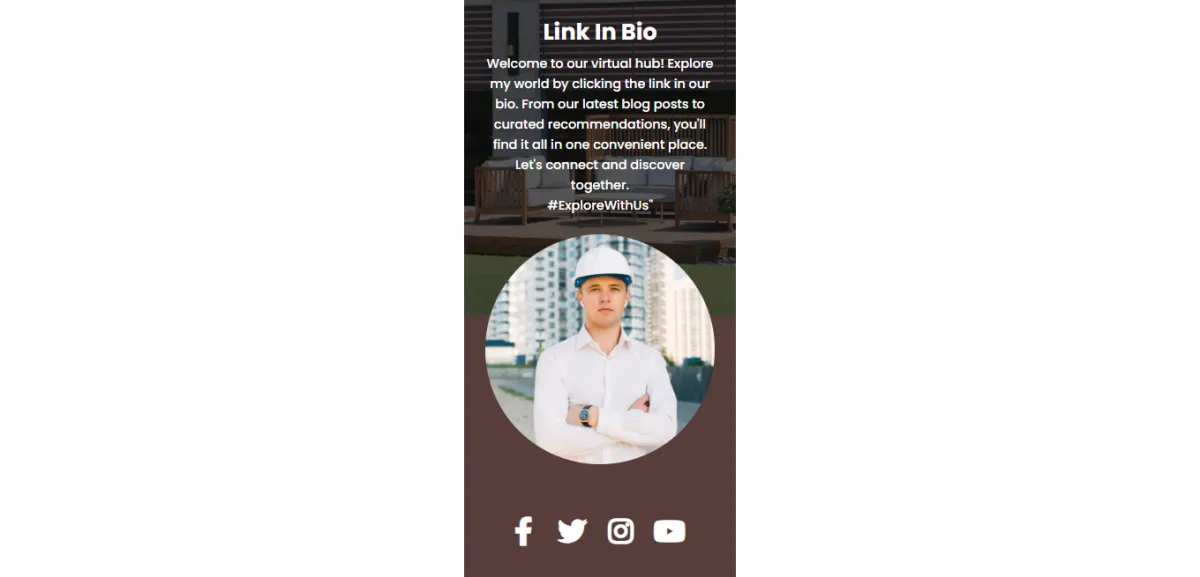
Task: Click the "curated recommendations, you'll" text line
Action: (x=600, y=124)
